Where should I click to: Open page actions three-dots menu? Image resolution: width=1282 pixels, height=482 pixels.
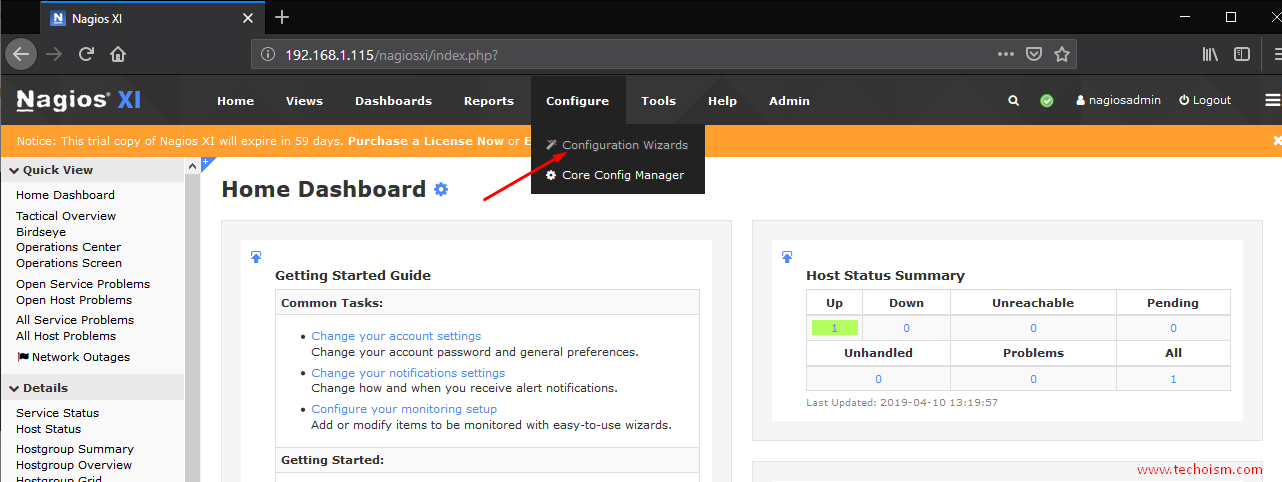(x=1006, y=54)
